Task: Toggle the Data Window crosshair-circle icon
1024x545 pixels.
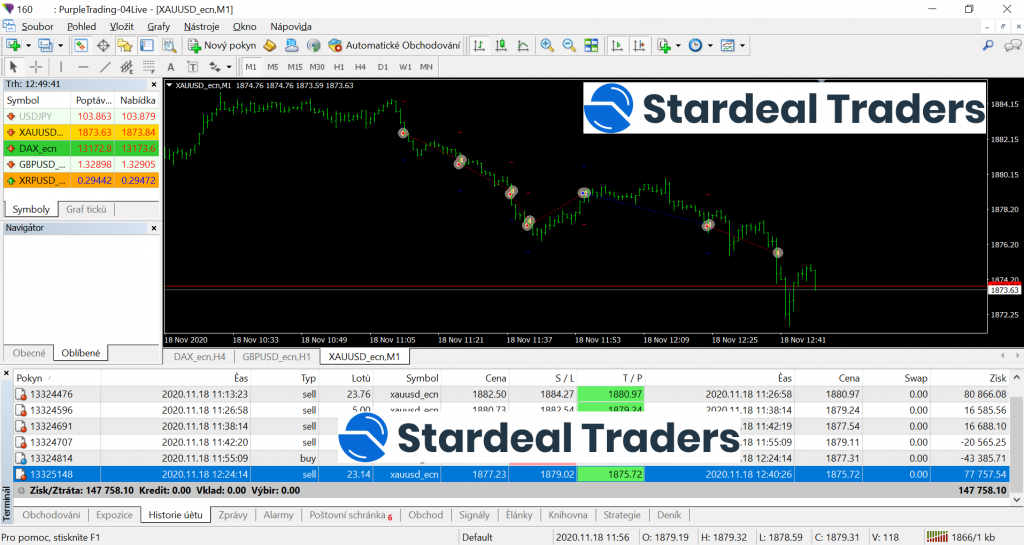Action: pos(103,45)
